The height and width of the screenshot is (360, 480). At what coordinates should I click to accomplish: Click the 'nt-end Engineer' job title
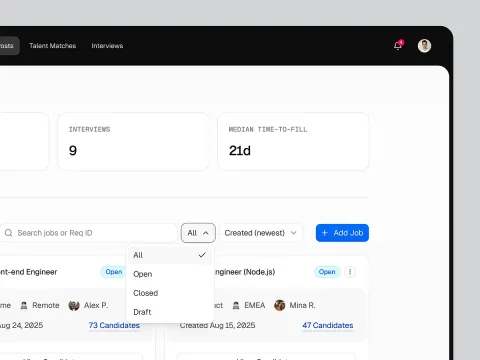28,272
